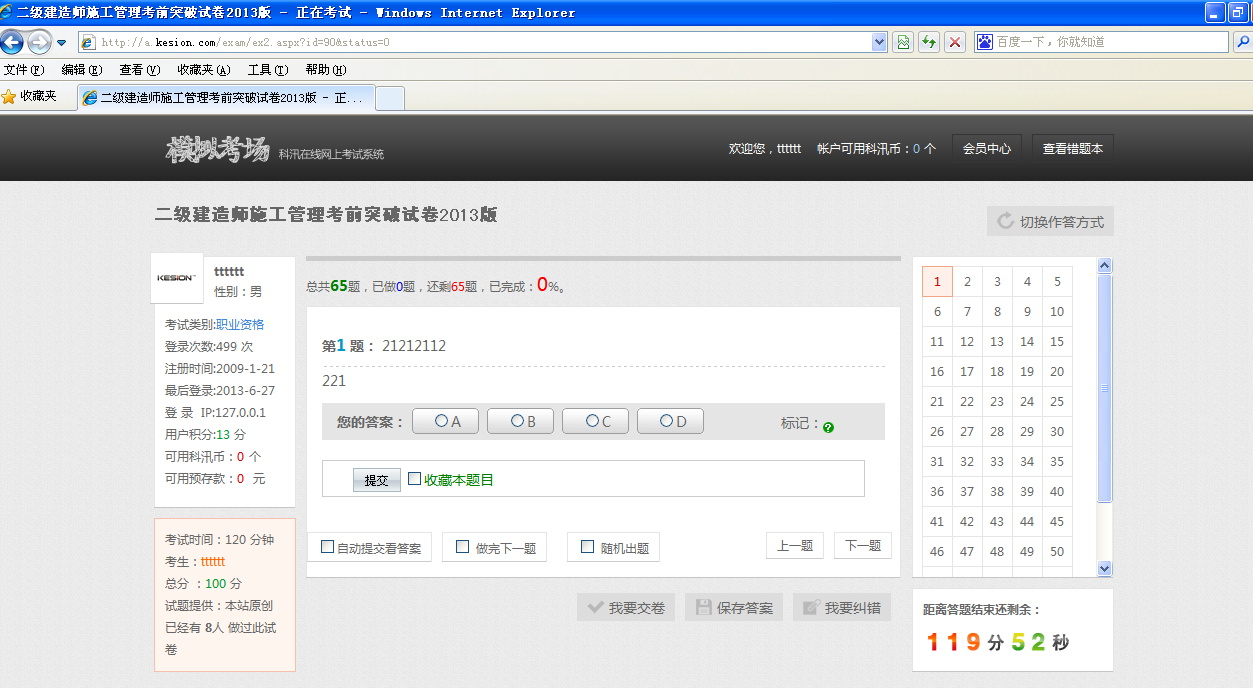Click the Stop loading red X icon
The height and width of the screenshot is (688, 1253).
[x=955, y=42]
